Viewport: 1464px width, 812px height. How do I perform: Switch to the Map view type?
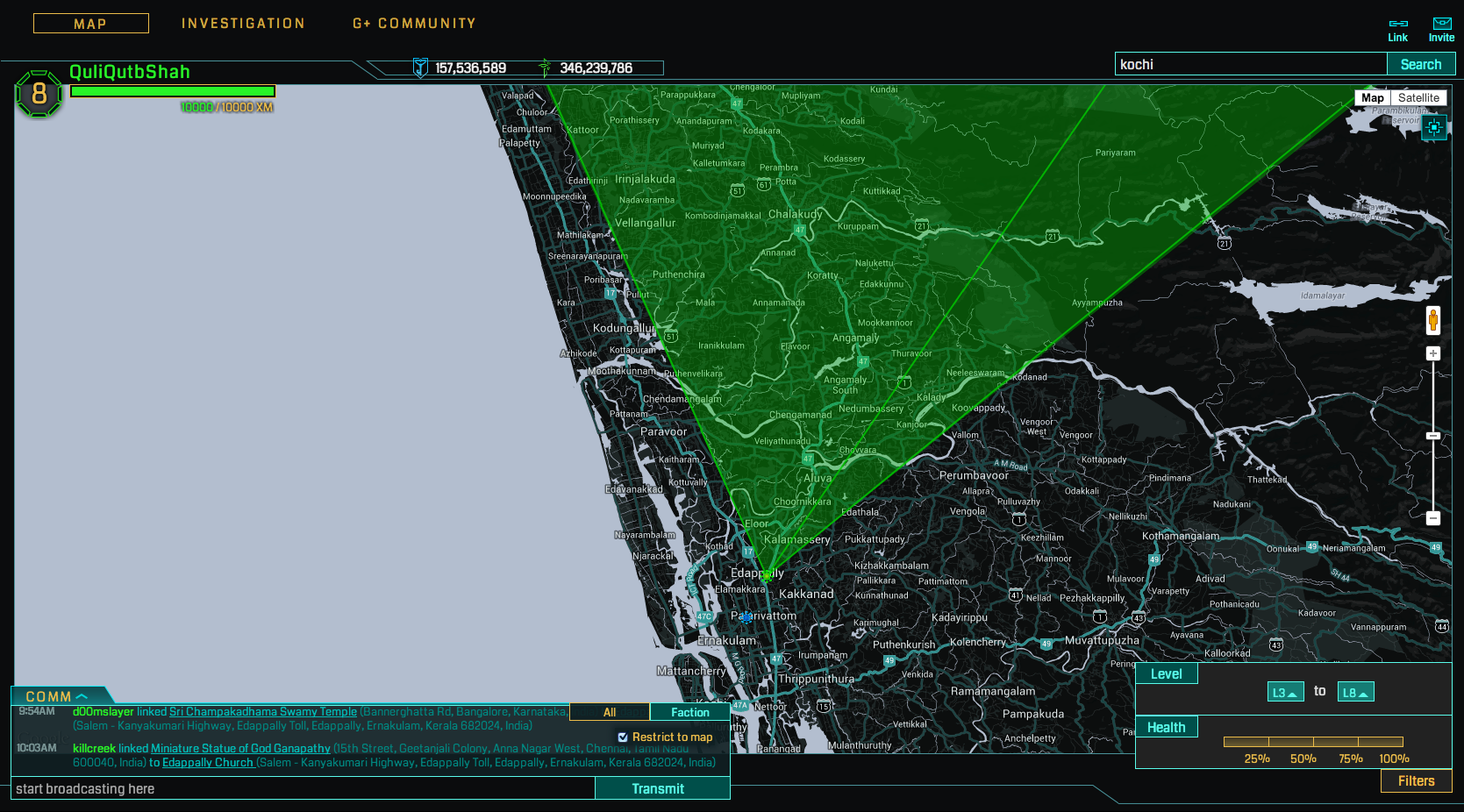(1373, 98)
